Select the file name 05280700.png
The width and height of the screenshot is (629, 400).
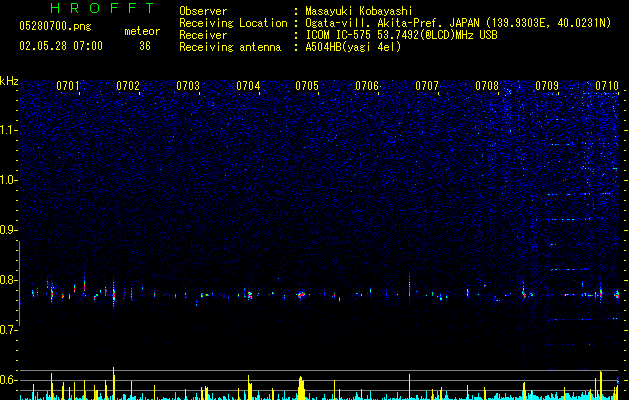coord(55,27)
